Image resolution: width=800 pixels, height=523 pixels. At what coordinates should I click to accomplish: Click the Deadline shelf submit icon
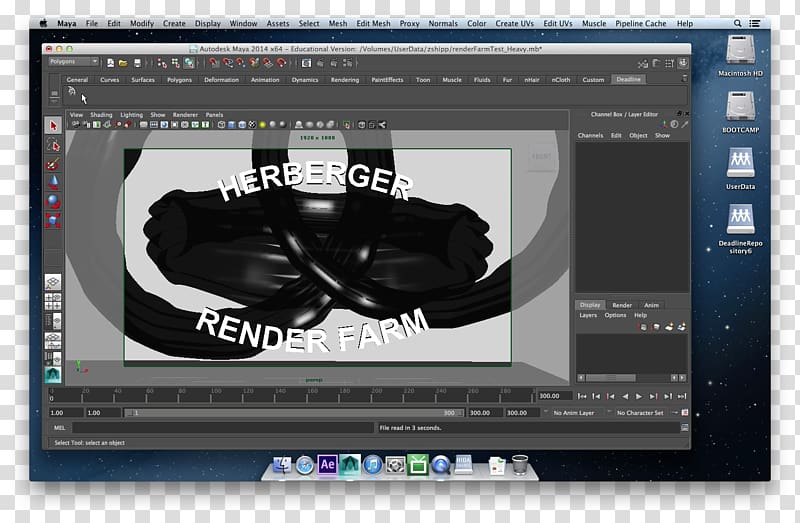click(x=72, y=91)
